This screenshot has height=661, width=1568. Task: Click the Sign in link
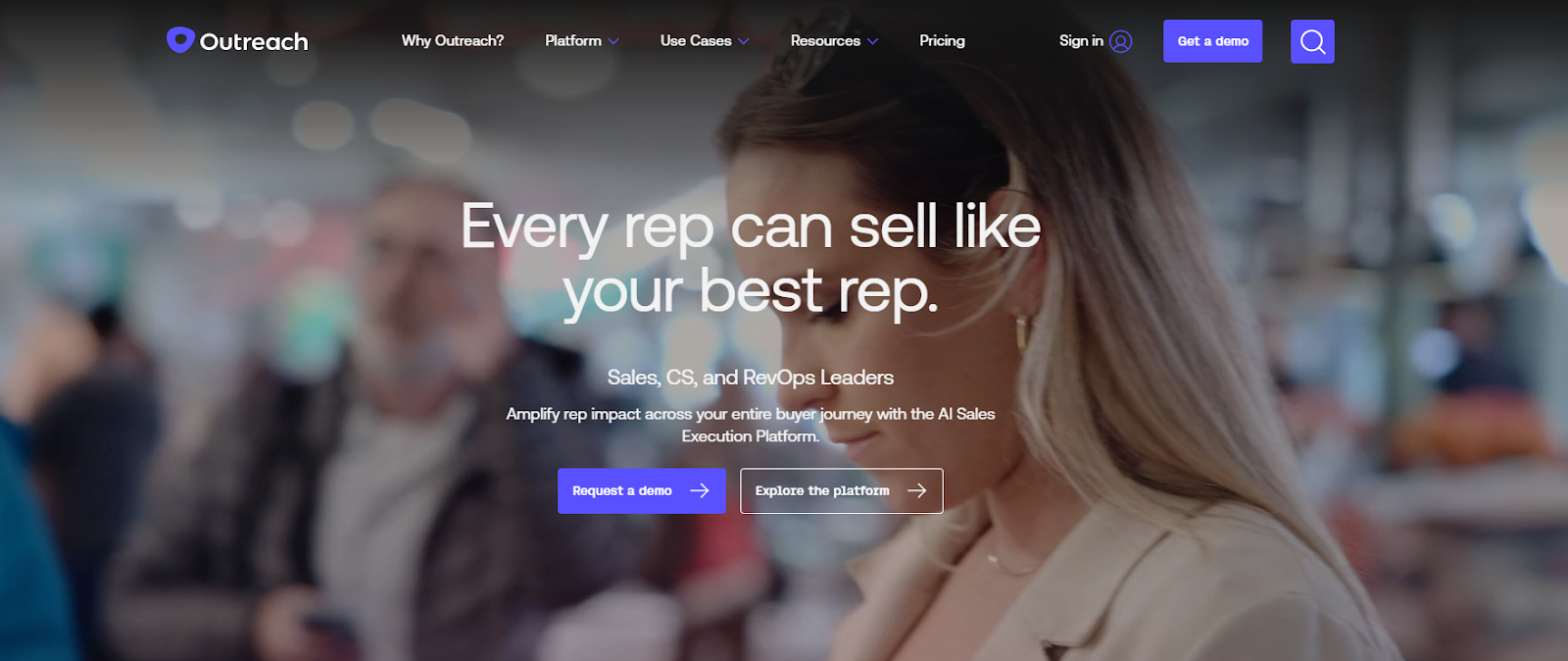click(x=1081, y=40)
